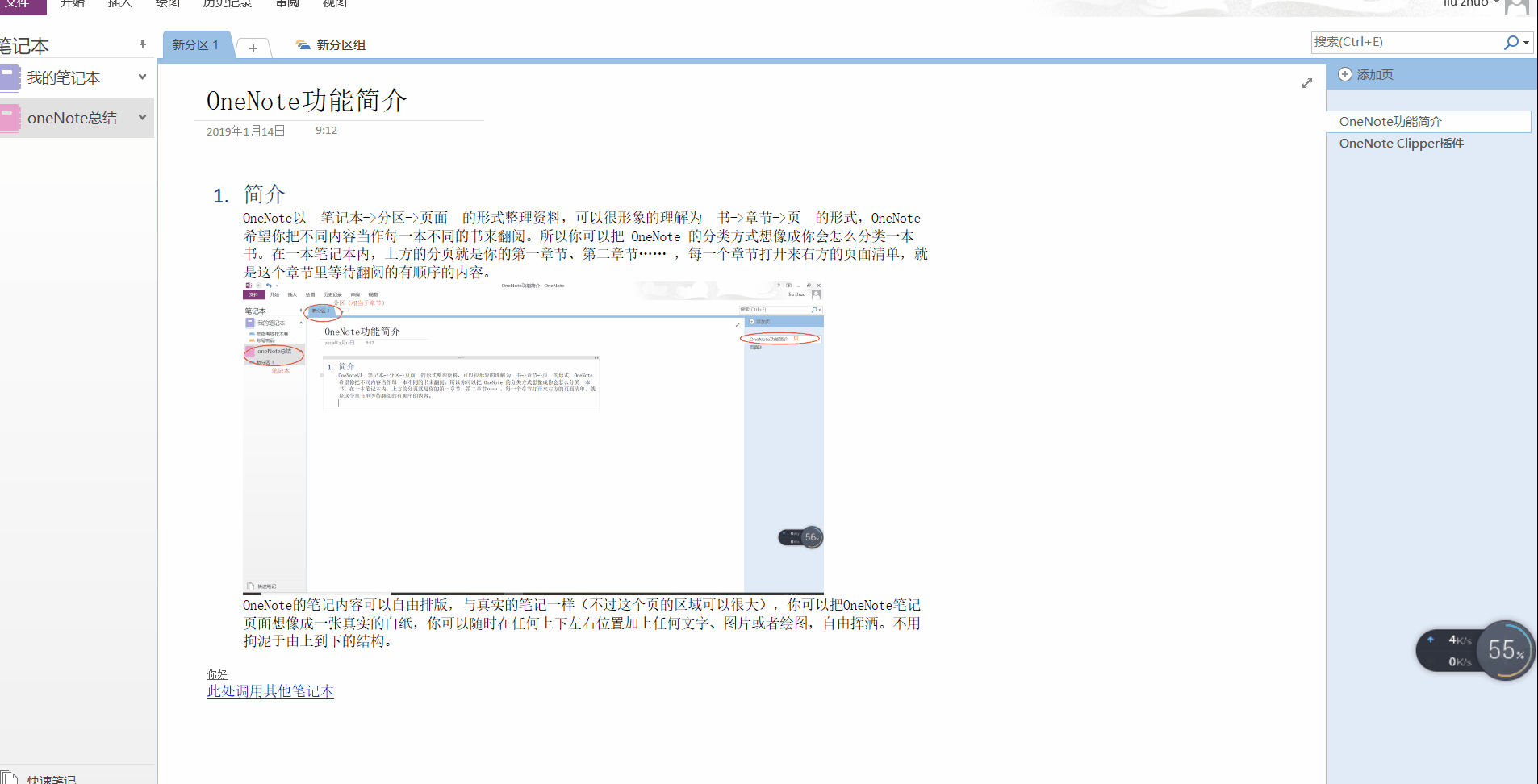Switch to the 插入 ribbon tab

[x=120, y=4]
